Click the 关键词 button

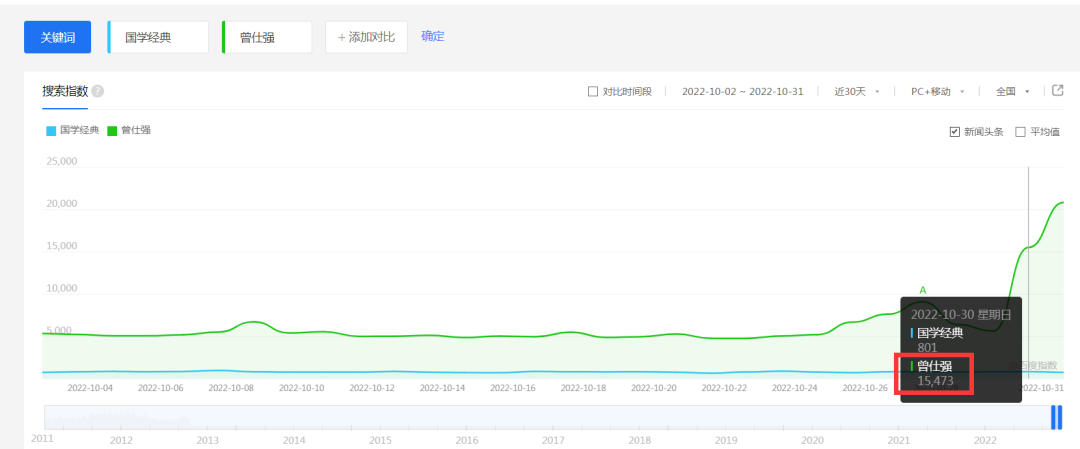(58, 37)
